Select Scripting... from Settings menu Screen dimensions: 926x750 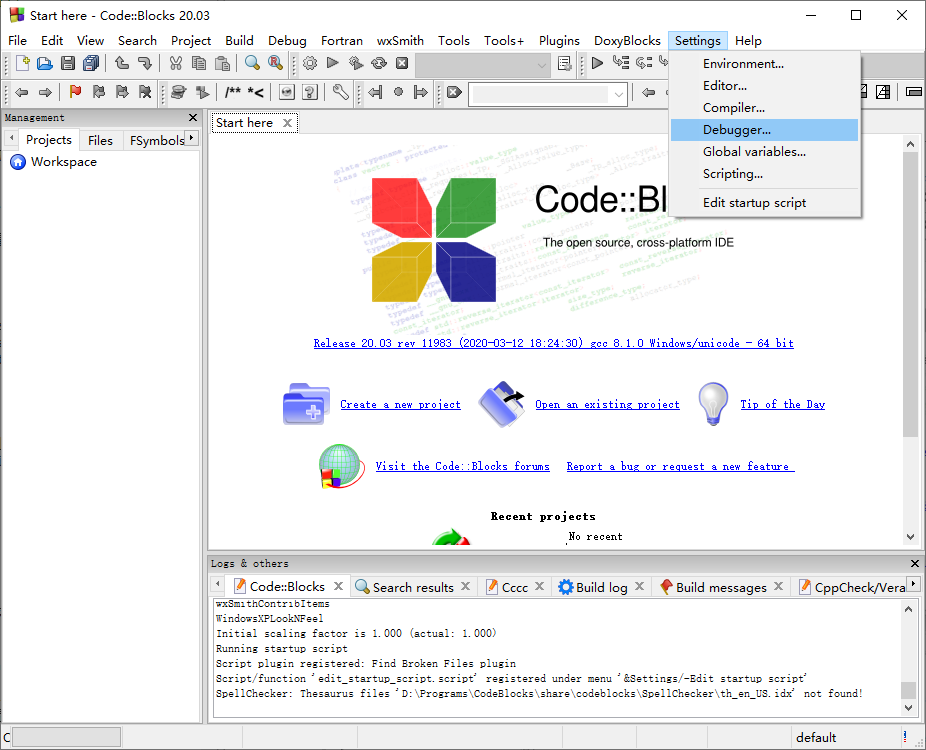(764, 174)
